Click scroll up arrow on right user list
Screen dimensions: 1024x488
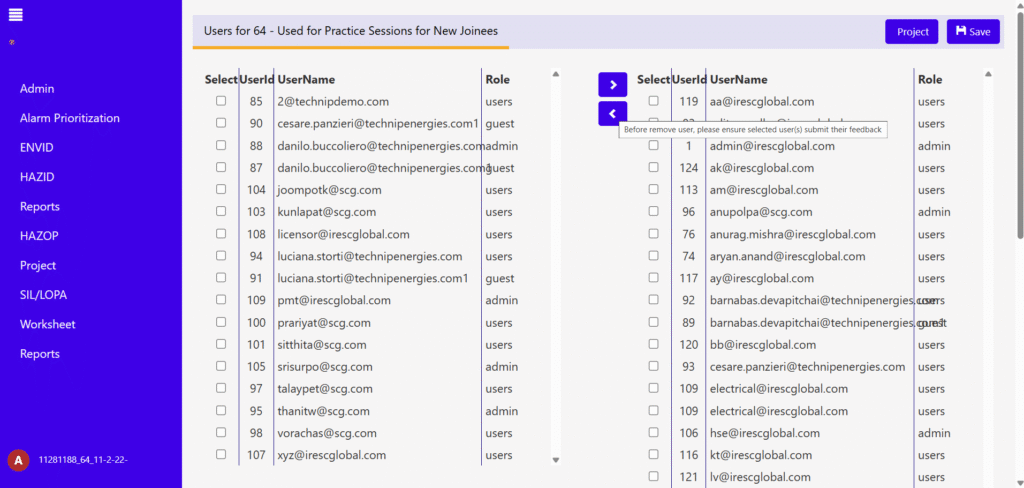pos(988,74)
